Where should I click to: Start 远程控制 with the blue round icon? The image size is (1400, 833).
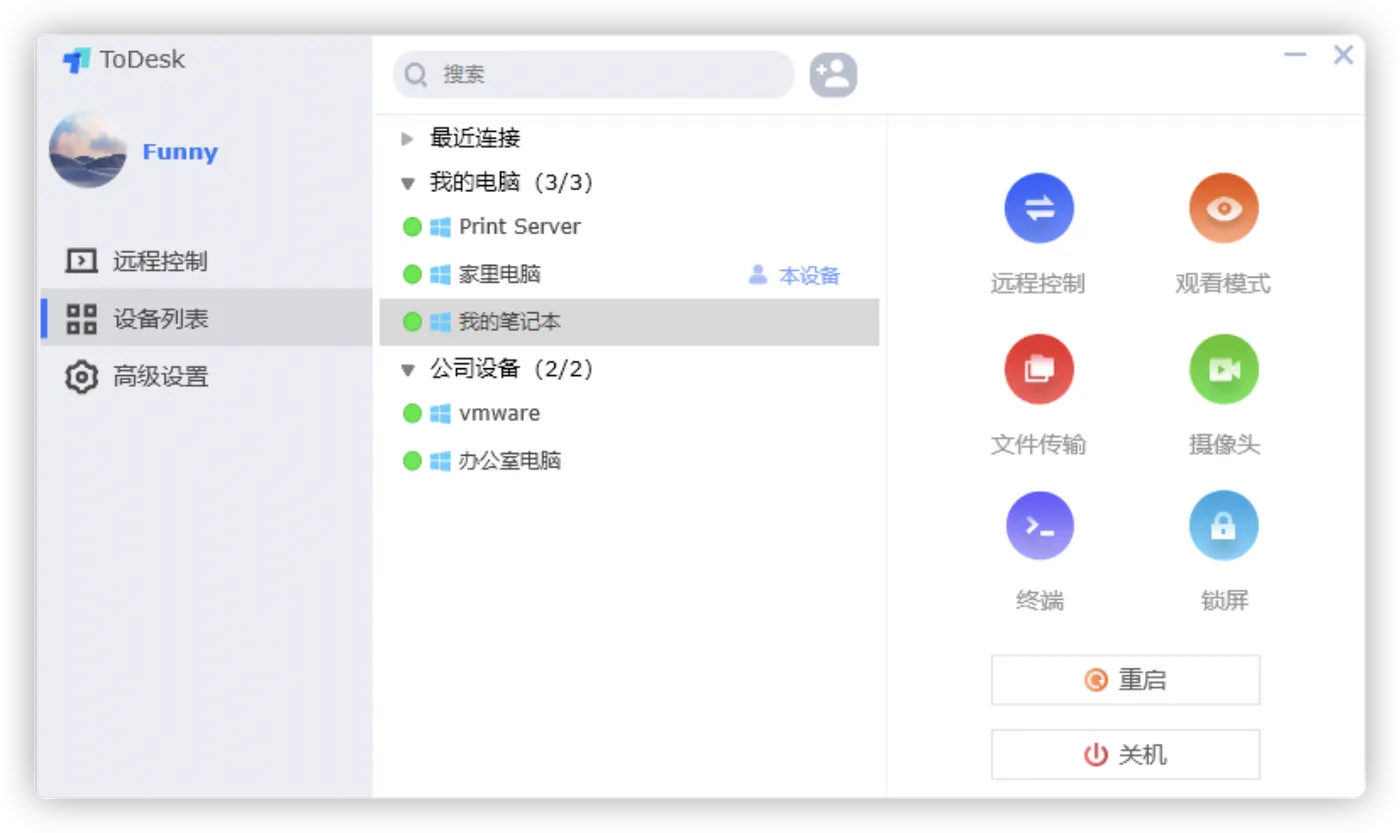click(x=1039, y=208)
